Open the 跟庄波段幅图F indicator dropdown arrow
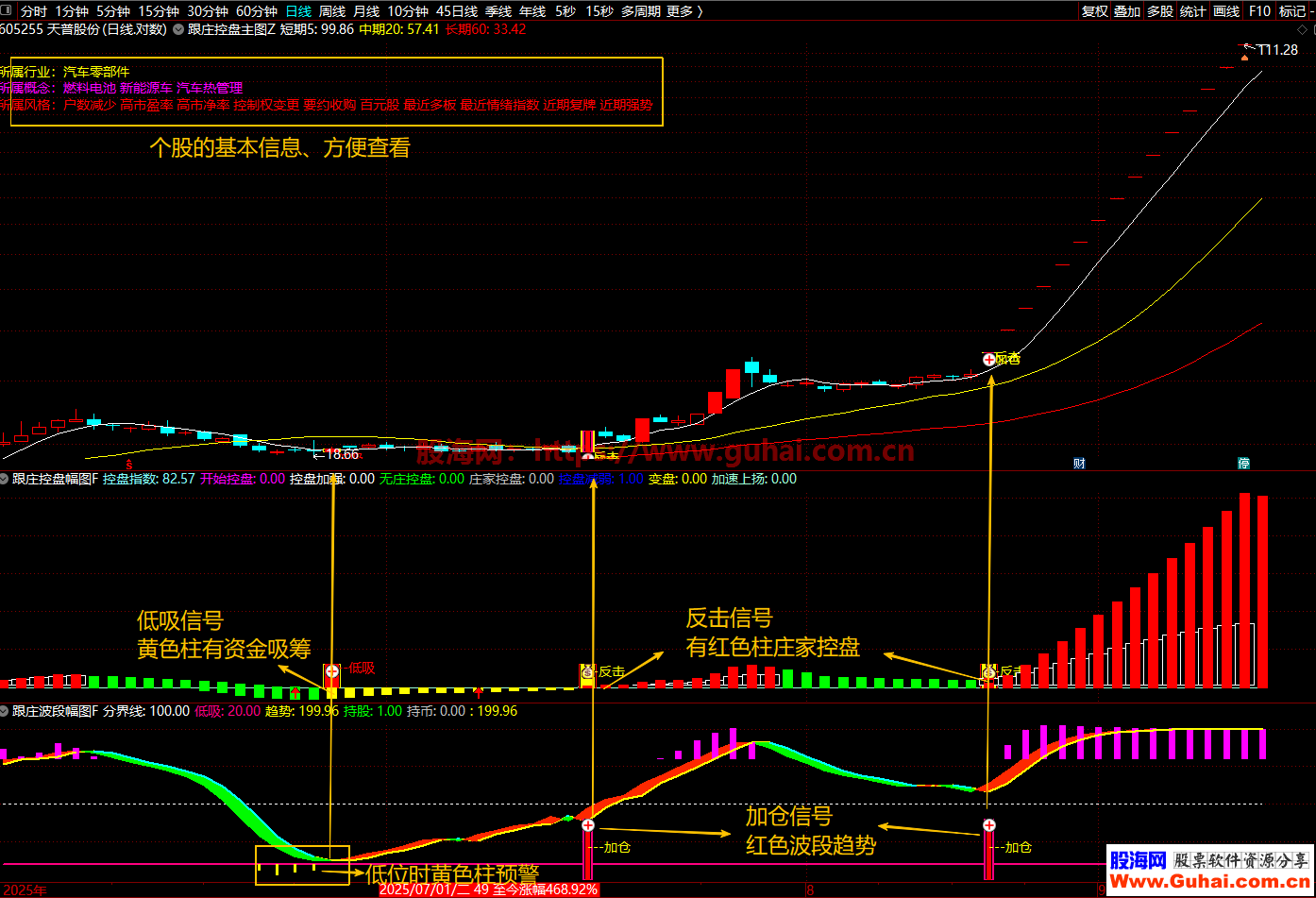The width and height of the screenshot is (1316, 898). click(x=6, y=711)
